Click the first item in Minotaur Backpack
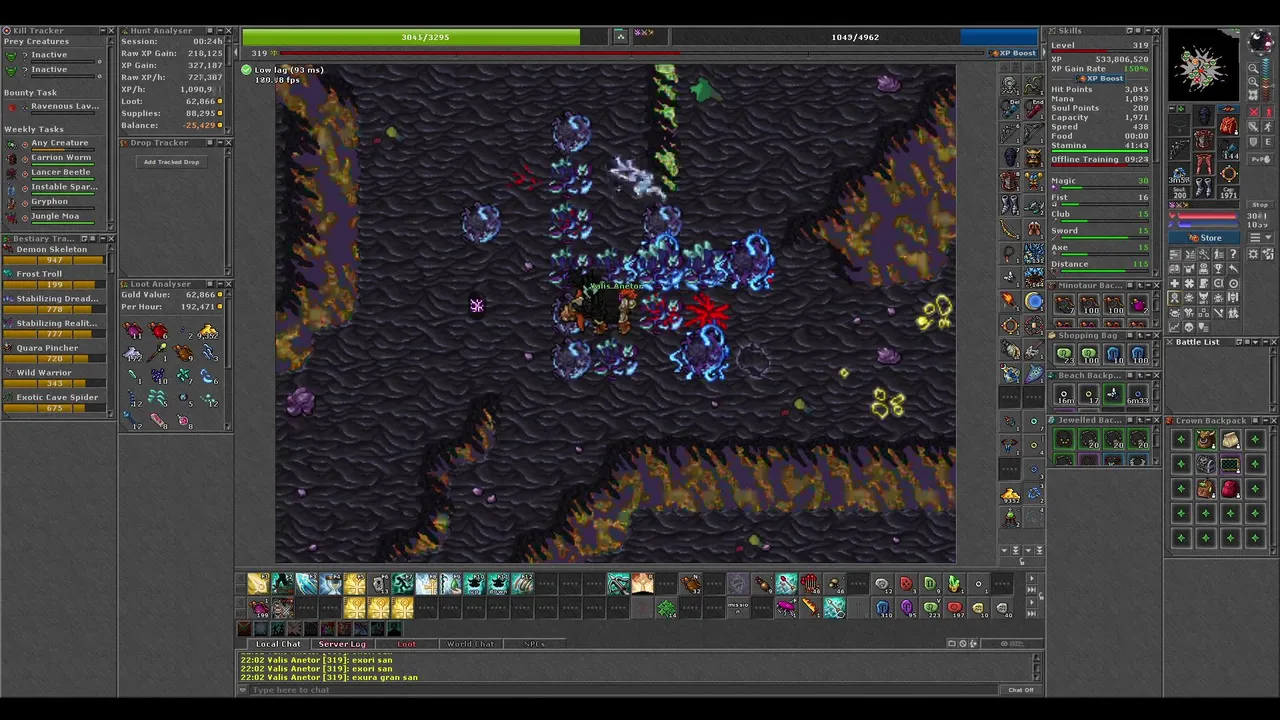This screenshot has width=1280, height=720. [x=1064, y=304]
